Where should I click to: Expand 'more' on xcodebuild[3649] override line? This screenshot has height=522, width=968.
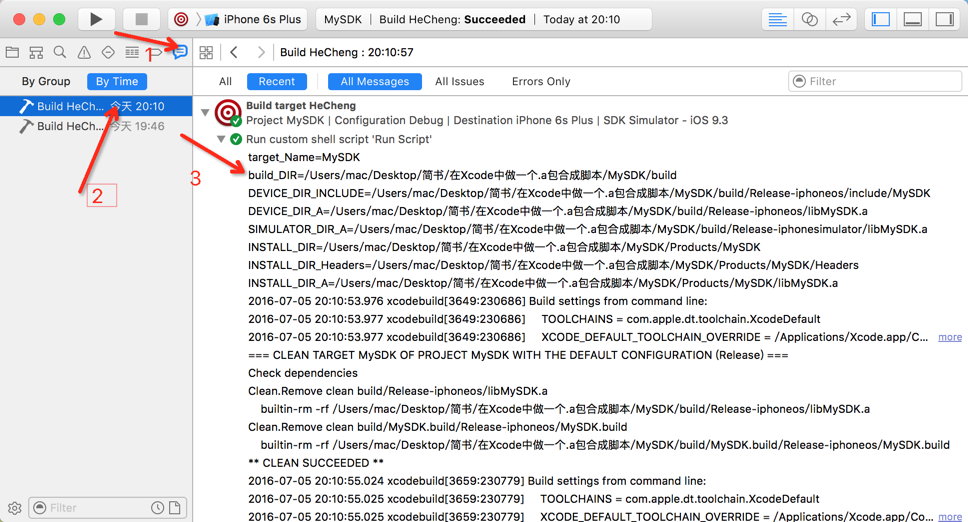949,337
